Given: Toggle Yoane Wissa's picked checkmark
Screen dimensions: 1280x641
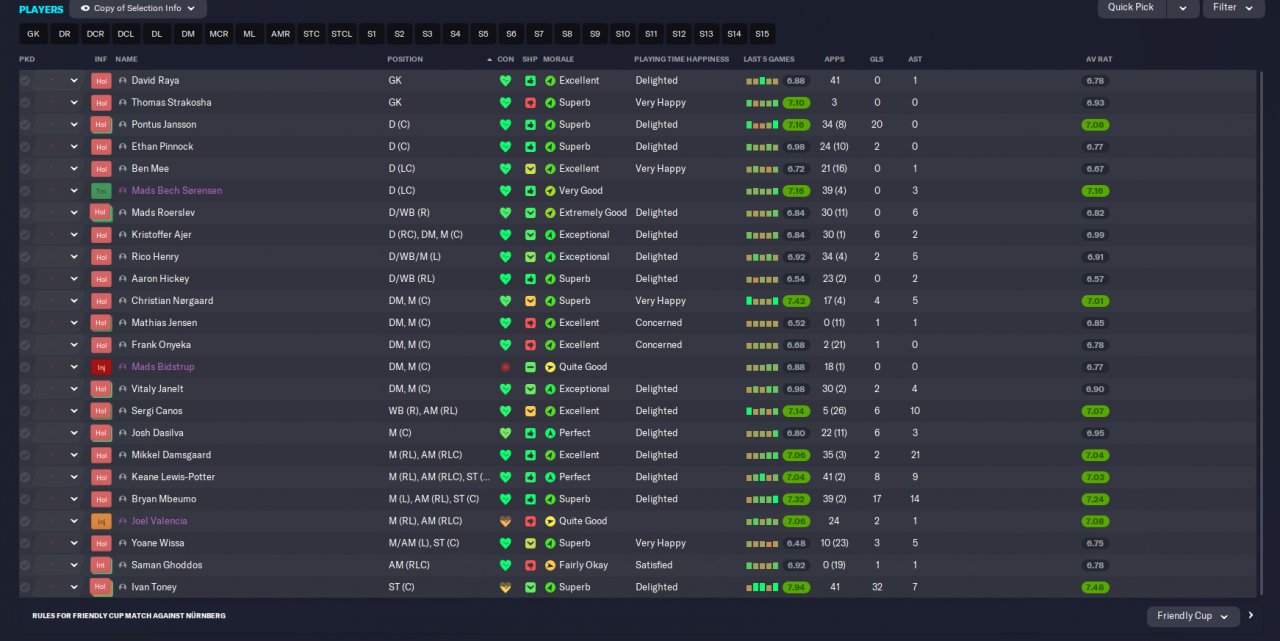Looking at the screenshot, I should coord(25,543).
